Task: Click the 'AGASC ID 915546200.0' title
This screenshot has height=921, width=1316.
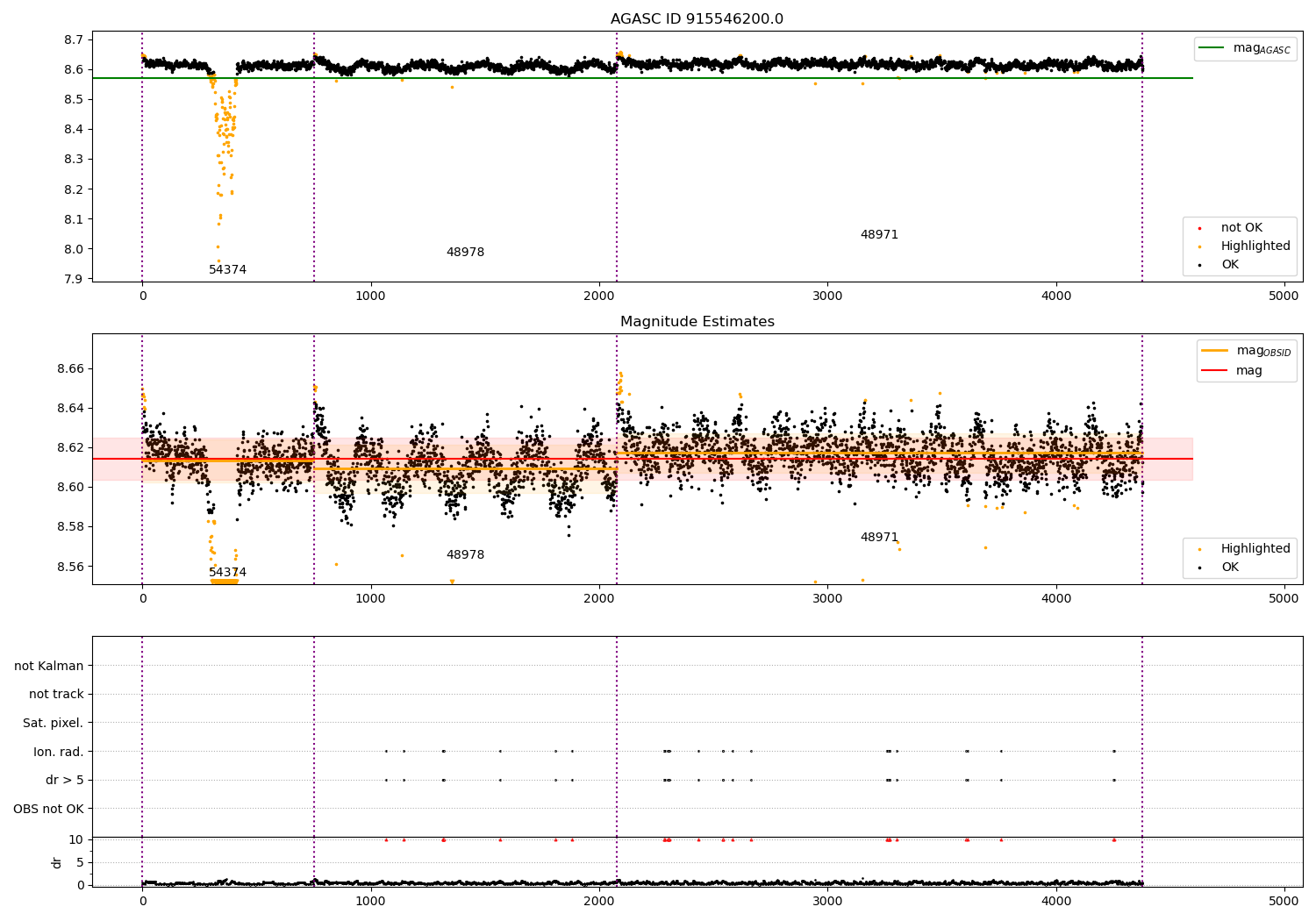Action: click(x=697, y=19)
